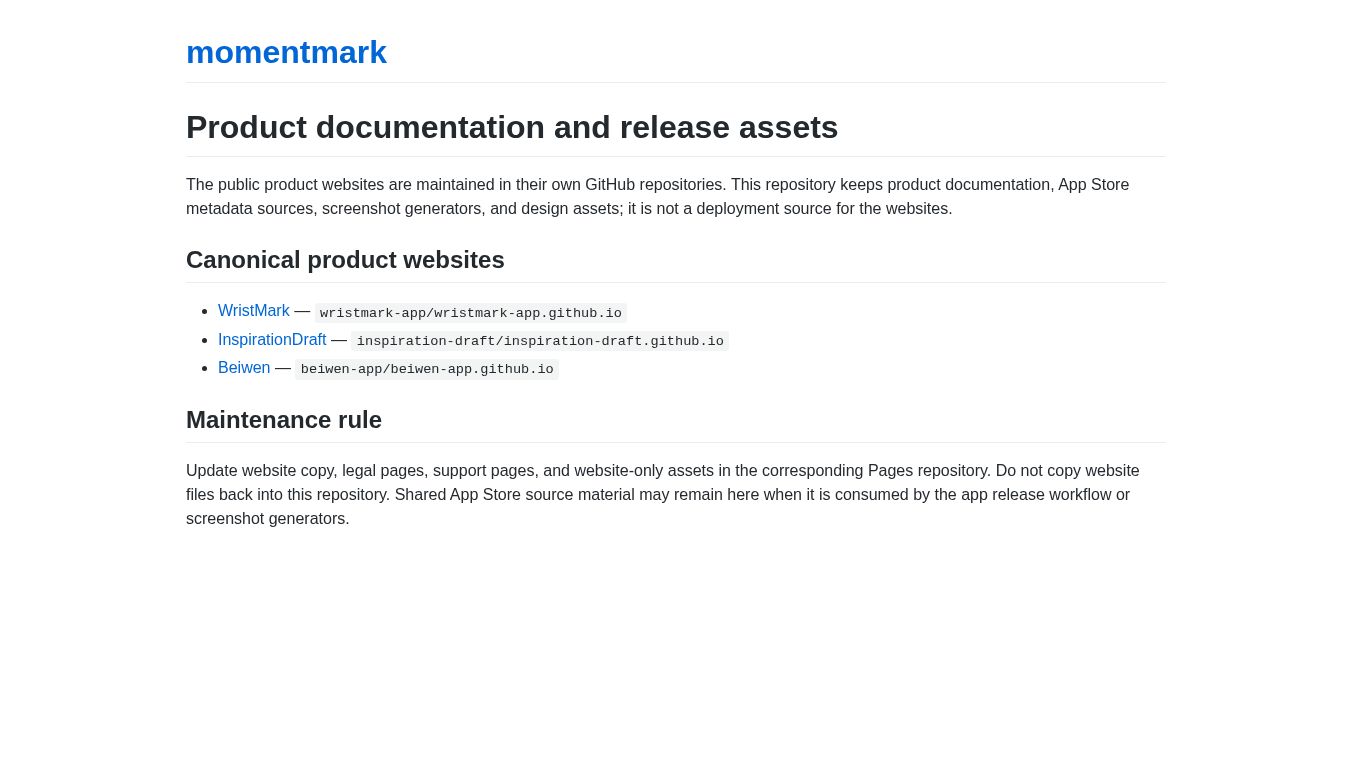Click 'metadata sources' in the intro paragraph
Image resolution: width=1352 pixels, height=760 pixels.
249,209
